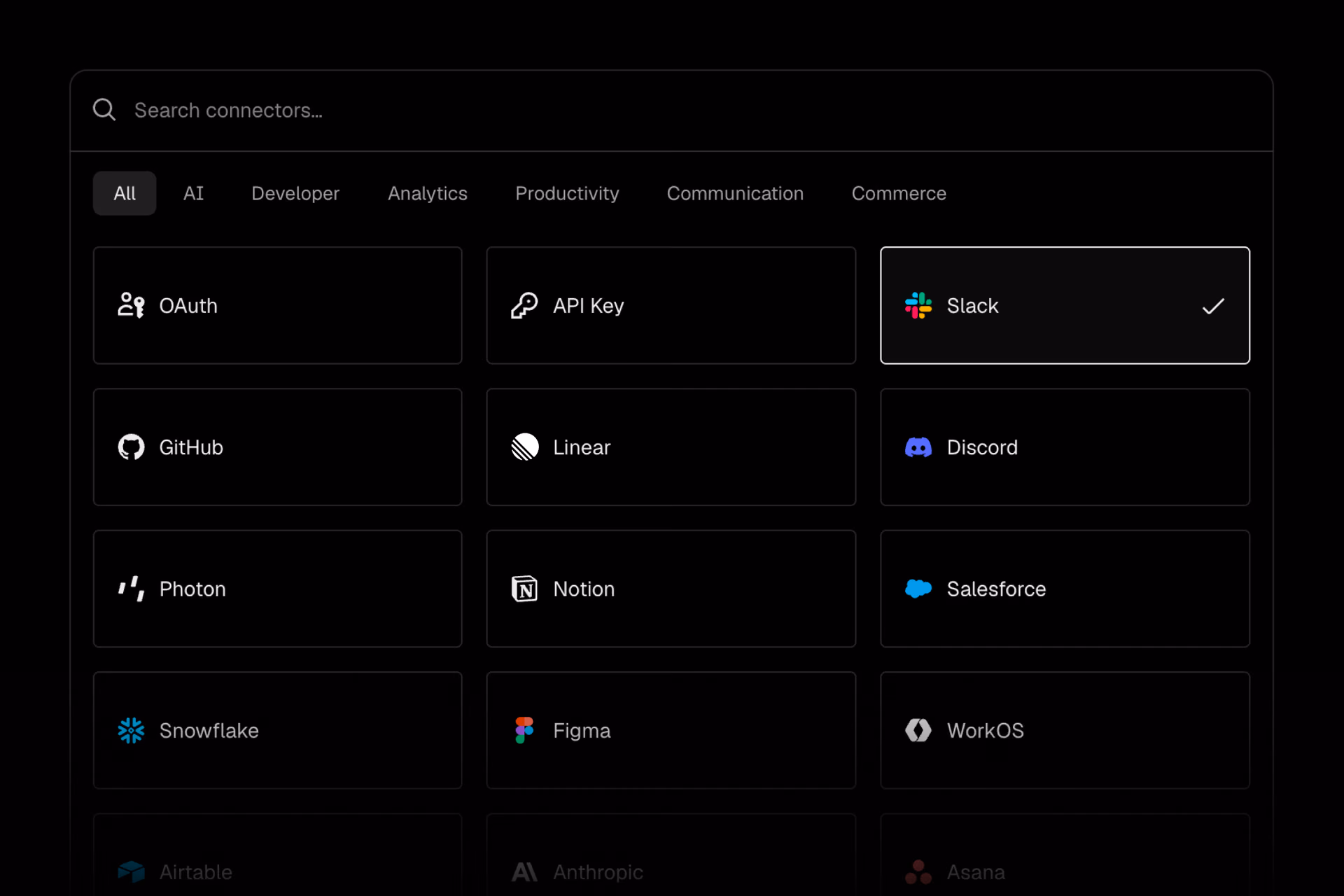Click the GitHub octocat icon
The height and width of the screenshot is (896, 1344).
pos(131,447)
